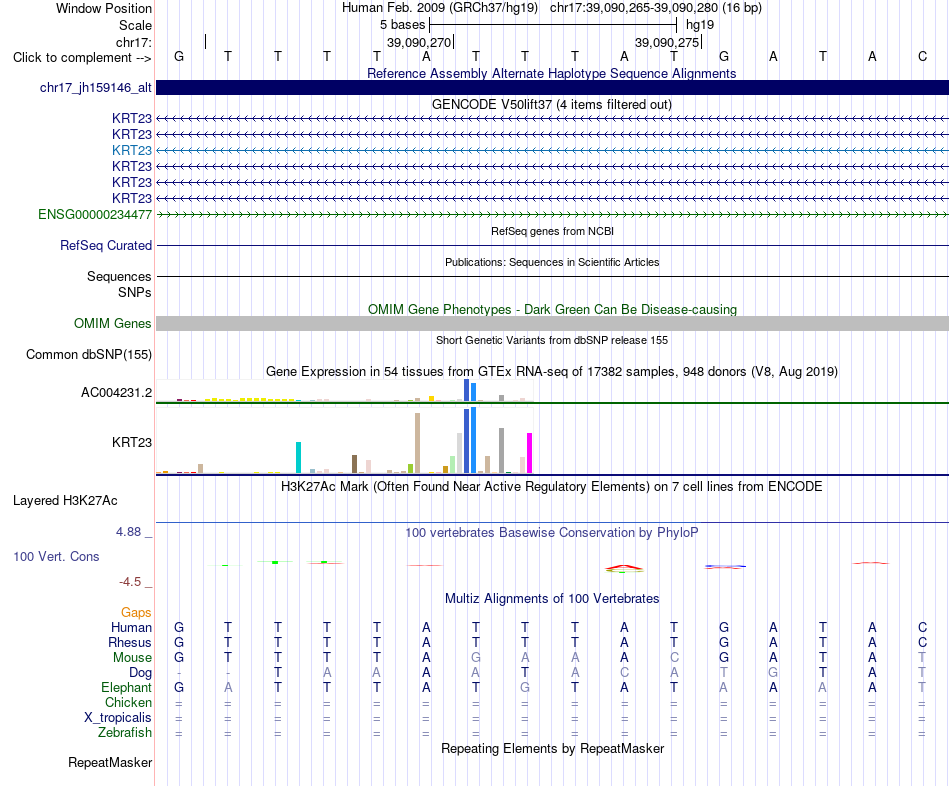Screen dimensions: 950x786
Task: Click the cyan bar in the KRT23 expression chart
Action: point(298,458)
